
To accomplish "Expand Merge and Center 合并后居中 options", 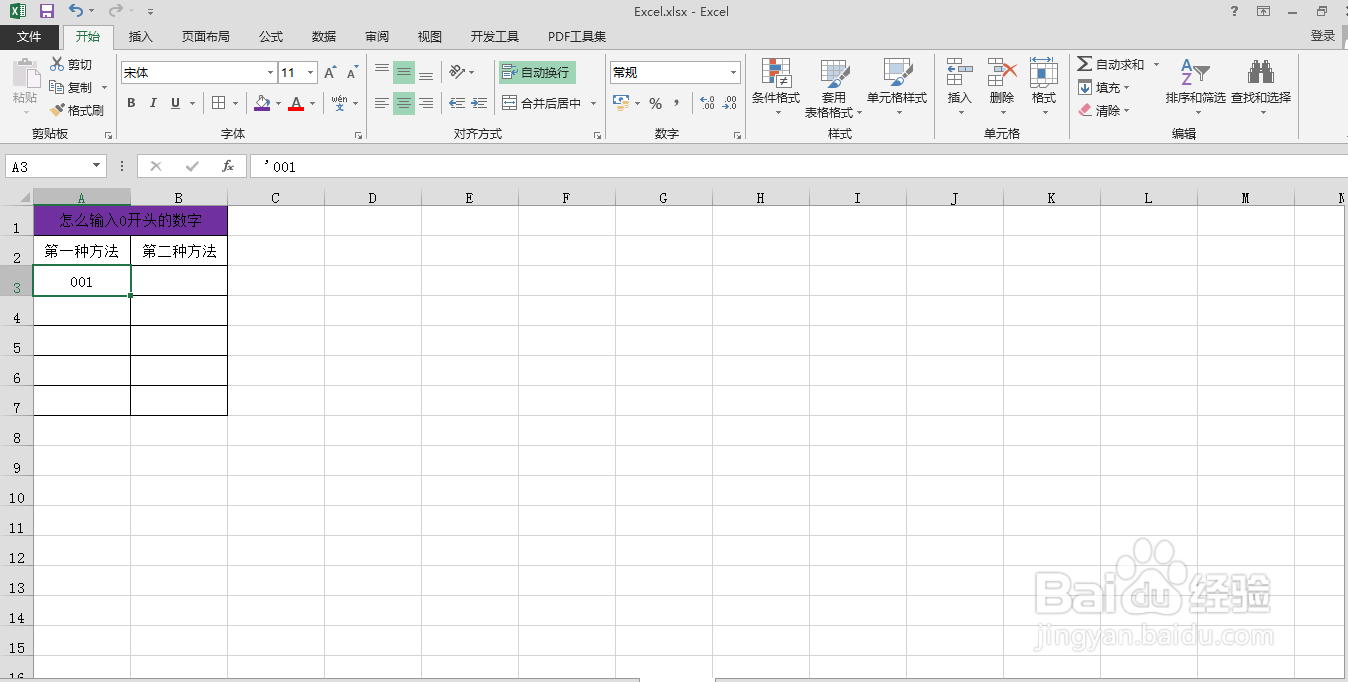I will (593, 103).
